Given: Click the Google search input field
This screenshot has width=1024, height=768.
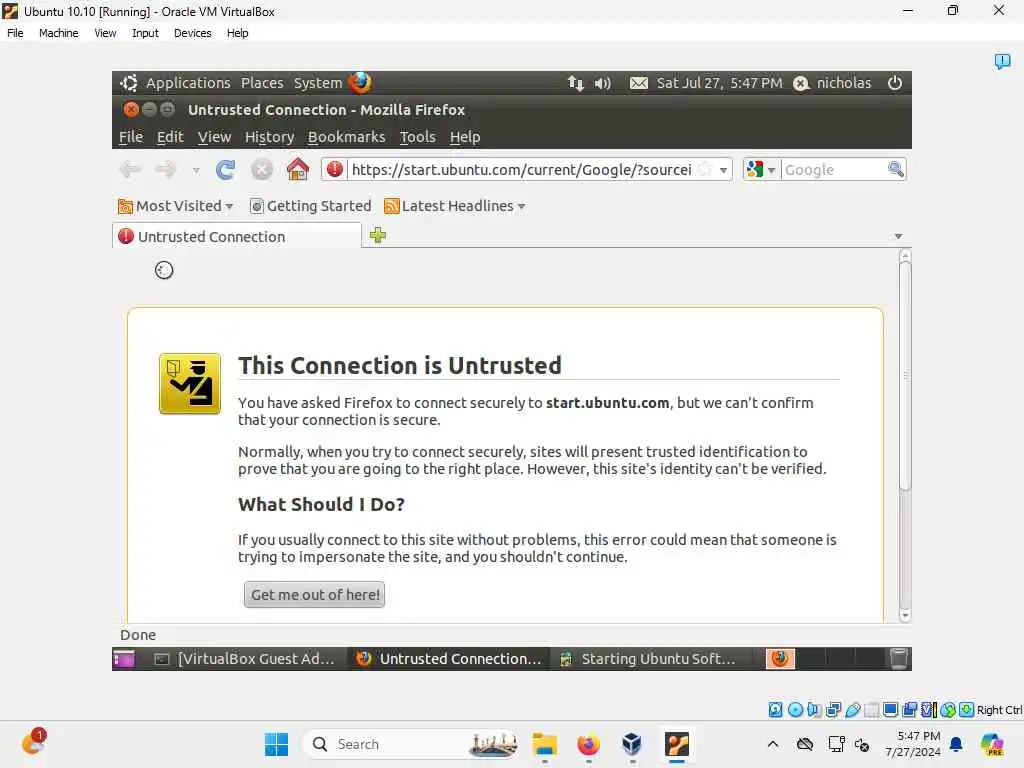Looking at the screenshot, I should pos(834,170).
